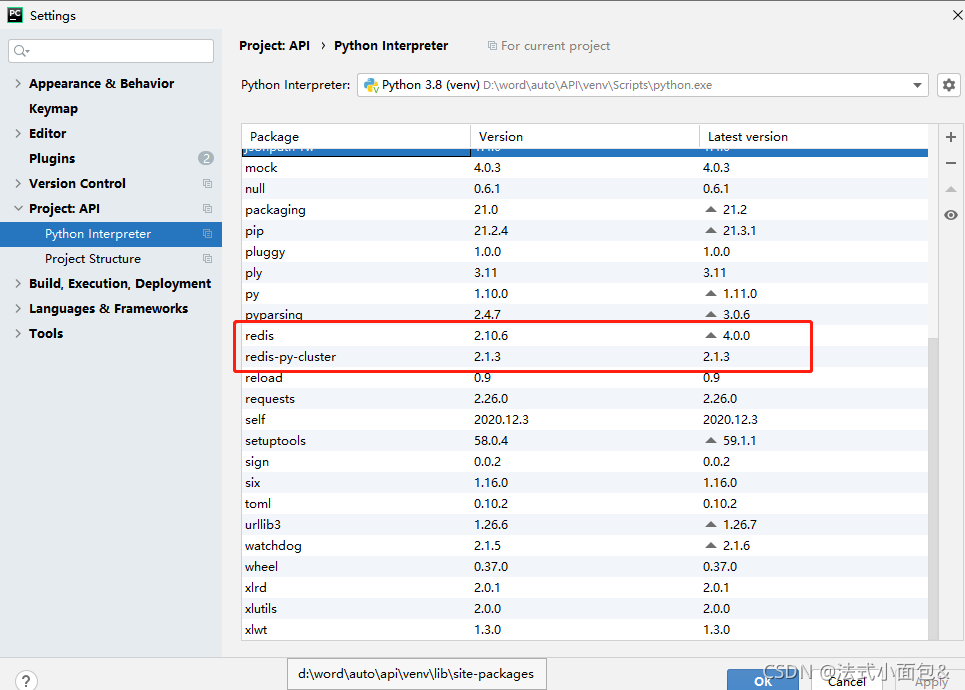Select Python Interpreter in settings tree
965x690 pixels.
[111, 234]
